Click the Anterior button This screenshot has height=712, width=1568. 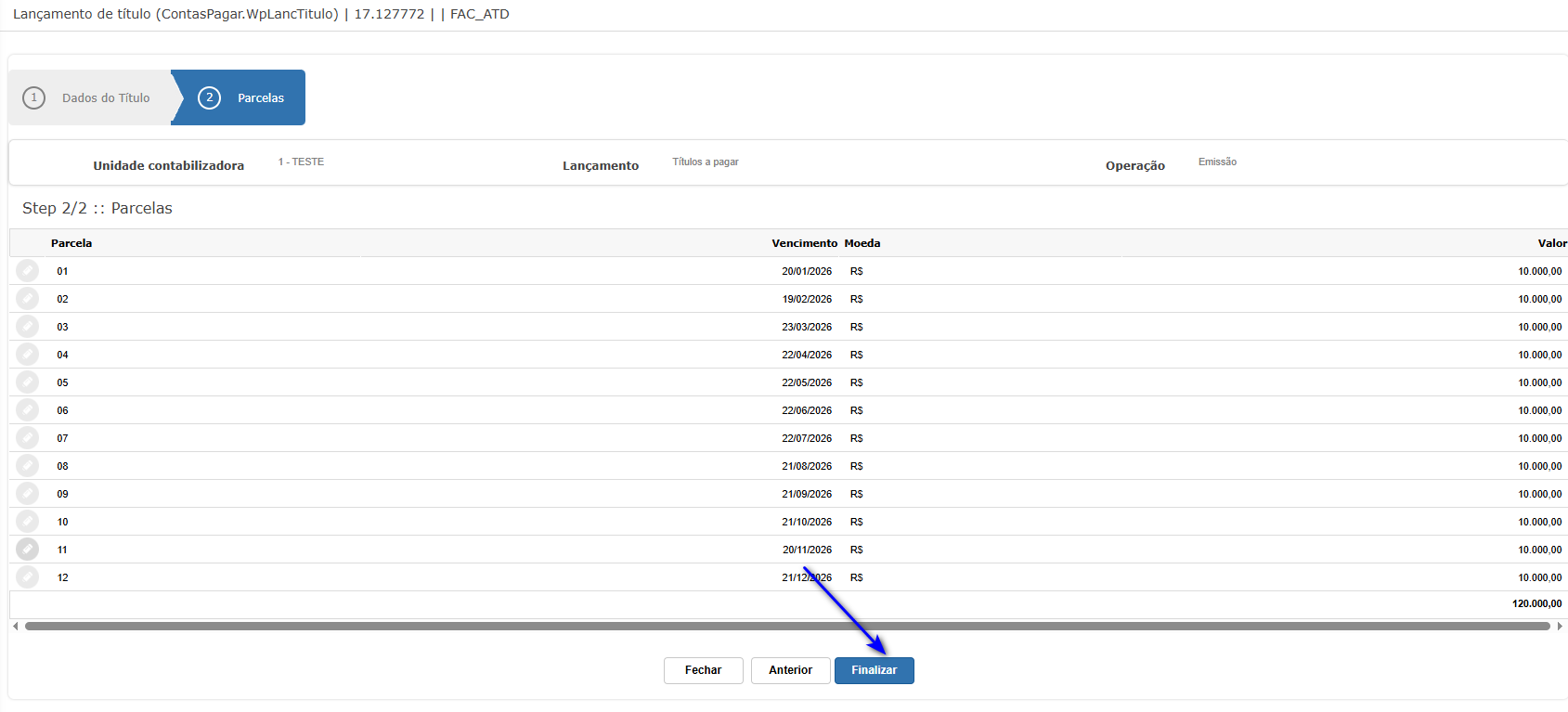pyautogui.click(x=790, y=670)
